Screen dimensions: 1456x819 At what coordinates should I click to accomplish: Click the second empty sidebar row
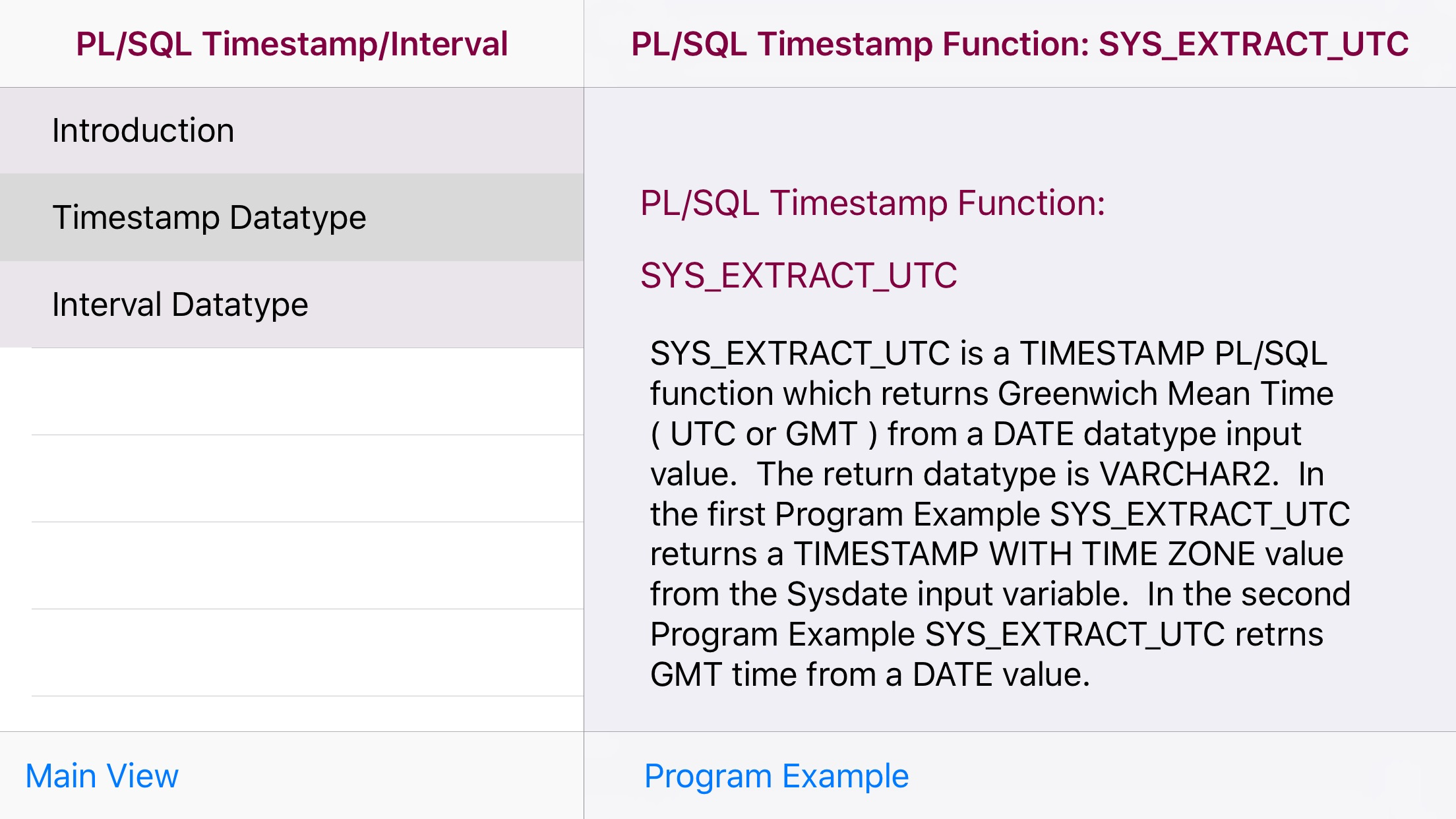click(x=307, y=479)
